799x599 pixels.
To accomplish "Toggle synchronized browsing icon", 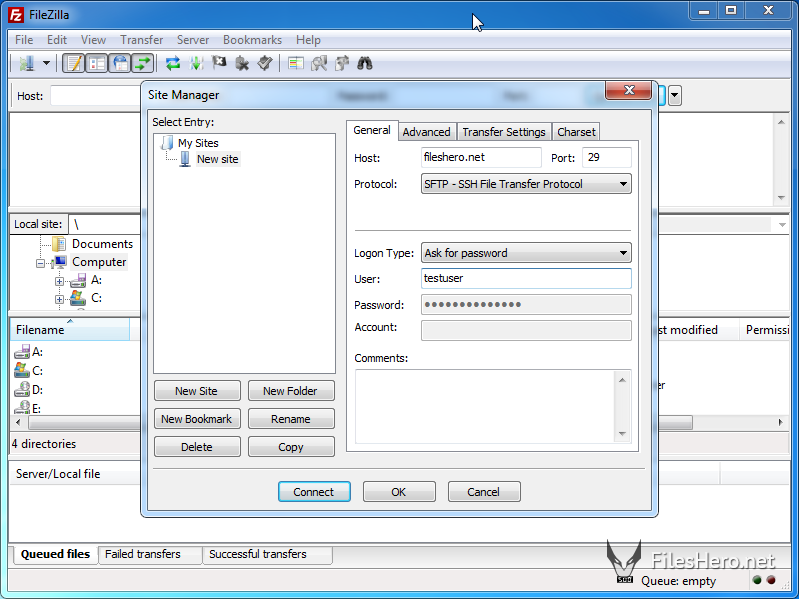I will click(342, 64).
